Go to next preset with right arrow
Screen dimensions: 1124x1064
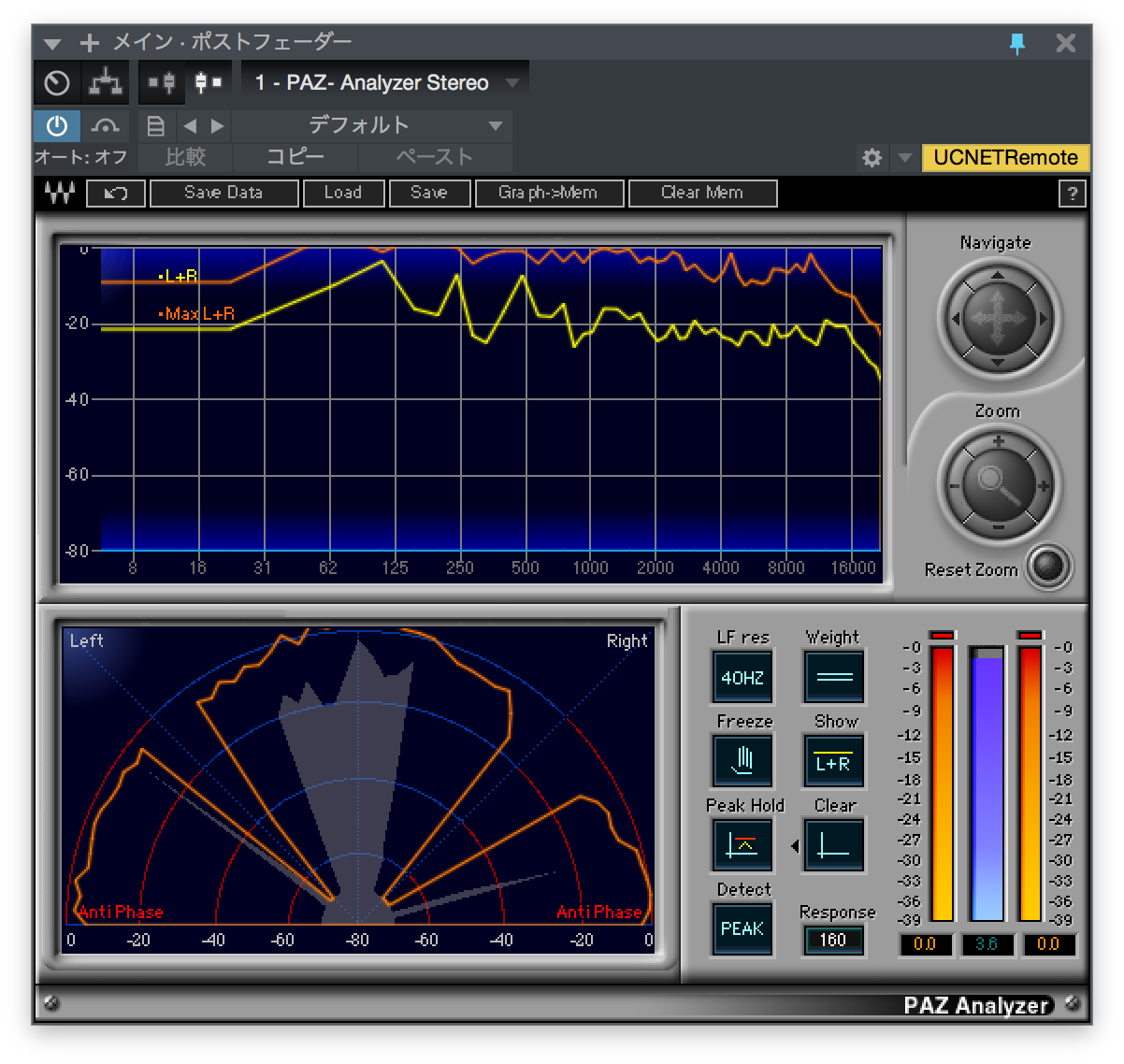218,125
